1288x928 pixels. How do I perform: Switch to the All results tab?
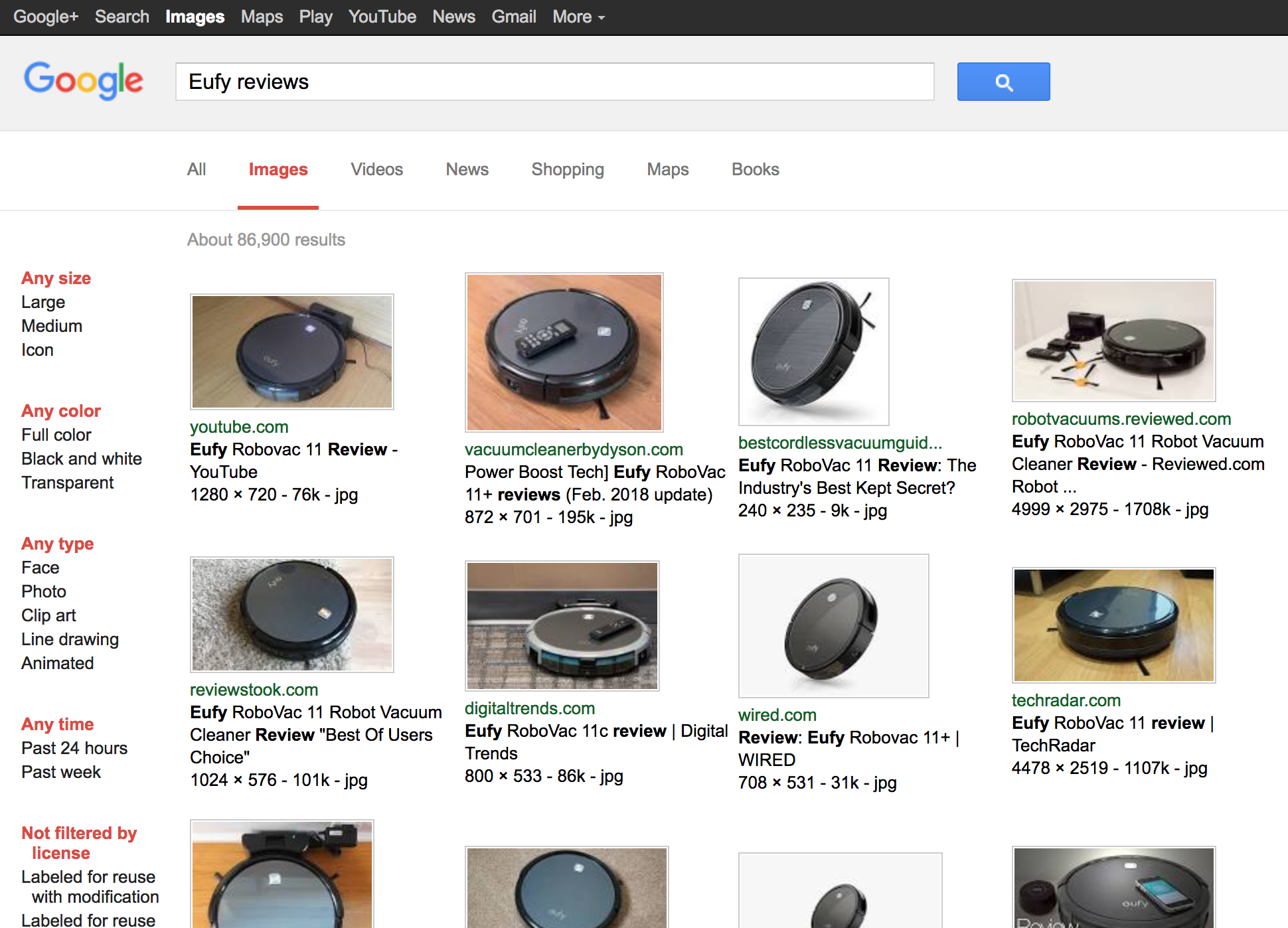pyautogui.click(x=197, y=169)
